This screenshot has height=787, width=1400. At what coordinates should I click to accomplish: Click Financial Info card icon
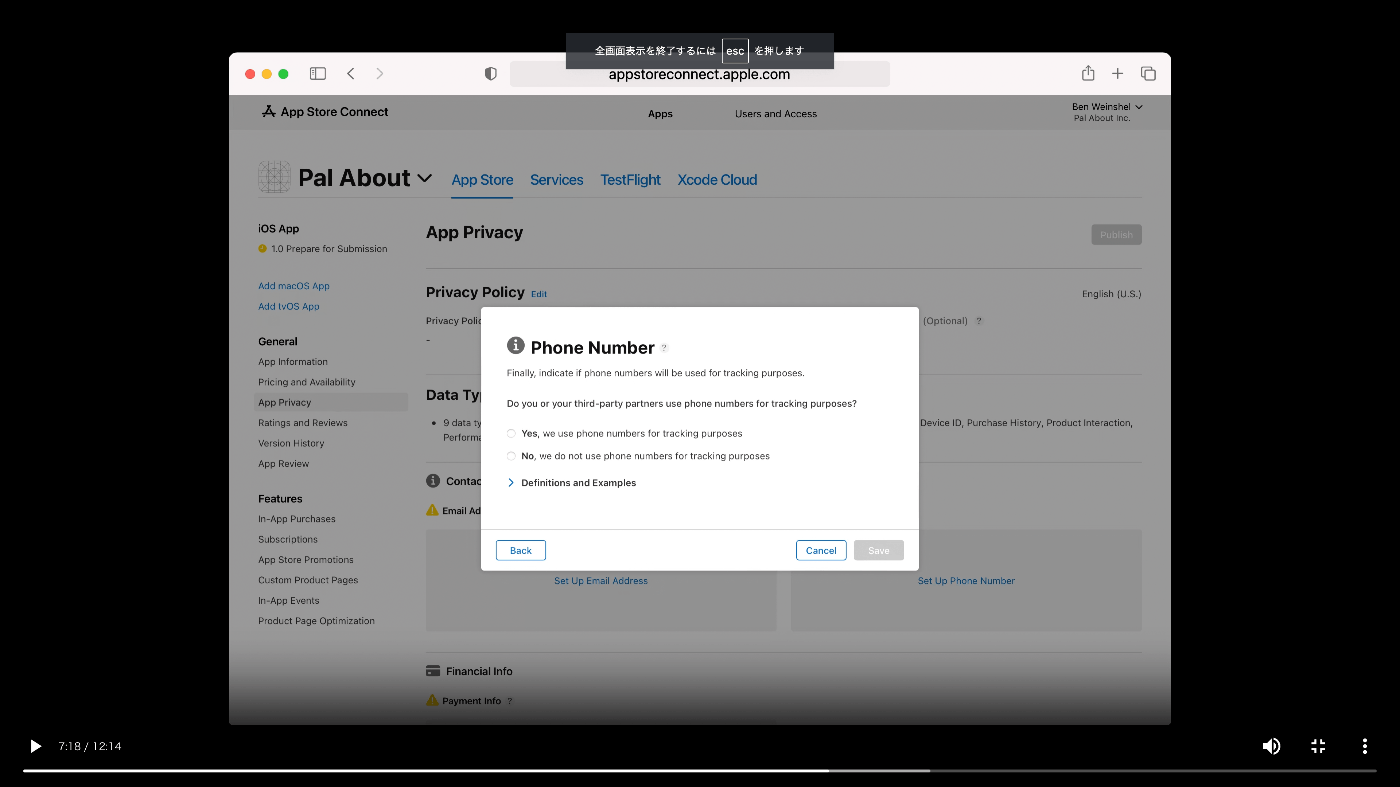pos(433,671)
